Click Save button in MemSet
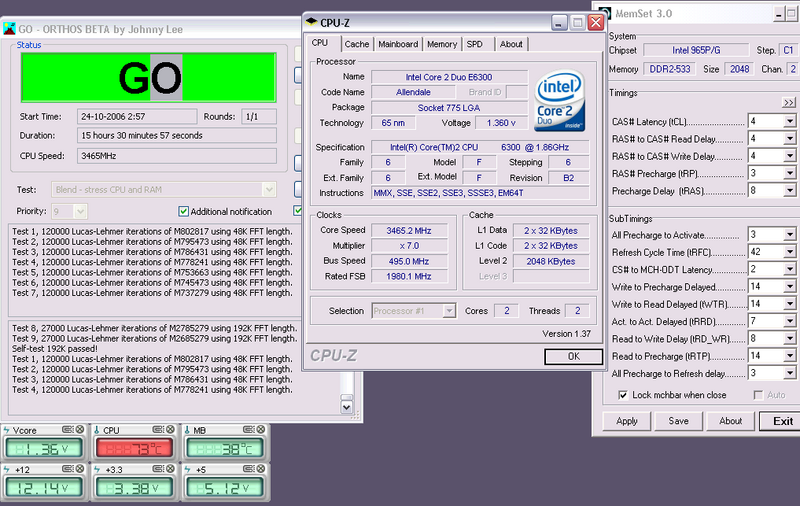Image resolution: width=800 pixels, height=506 pixels. pyautogui.click(x=679, y=421)
